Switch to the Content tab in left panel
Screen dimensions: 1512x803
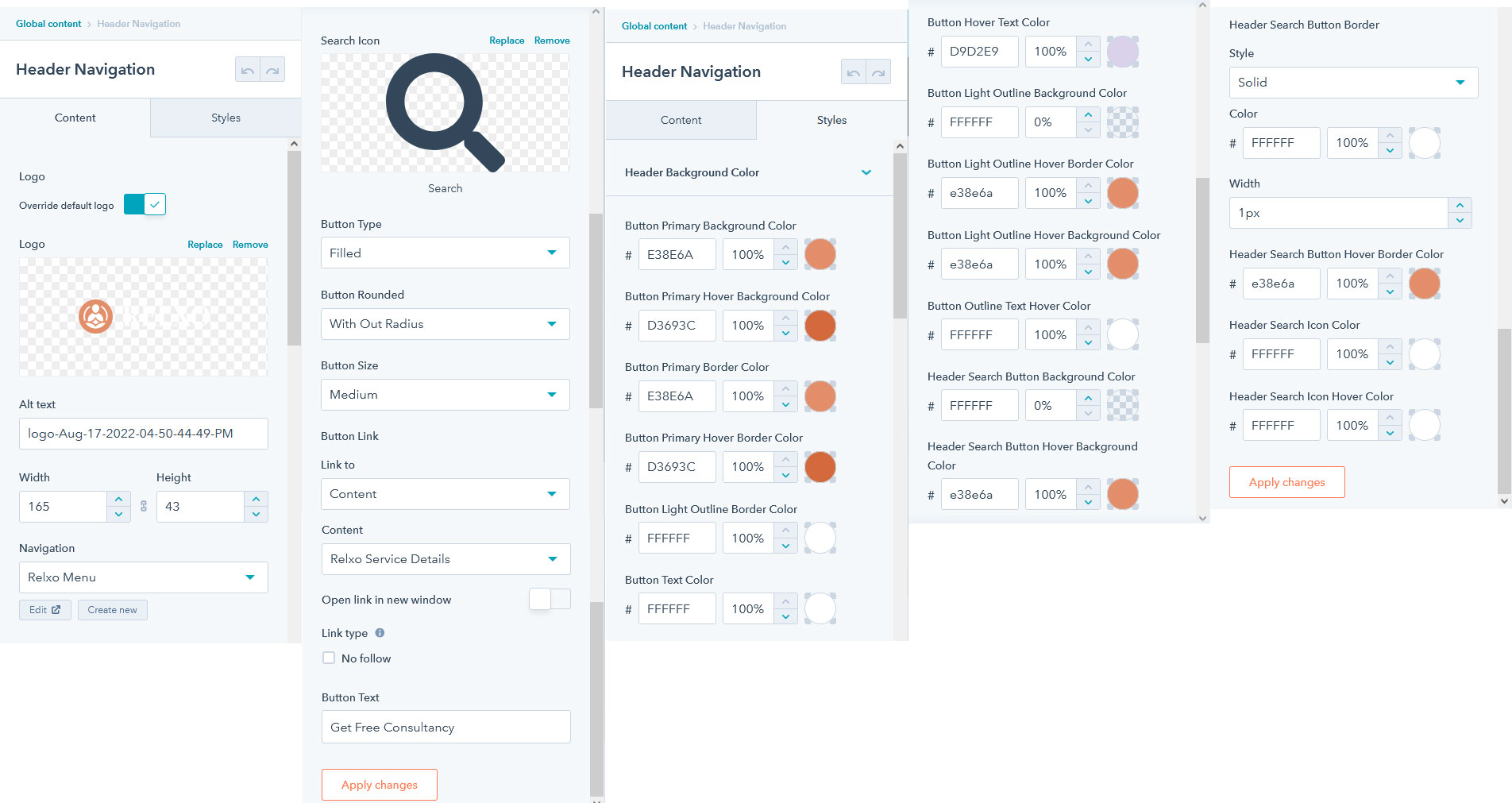(x=75, y=118)
